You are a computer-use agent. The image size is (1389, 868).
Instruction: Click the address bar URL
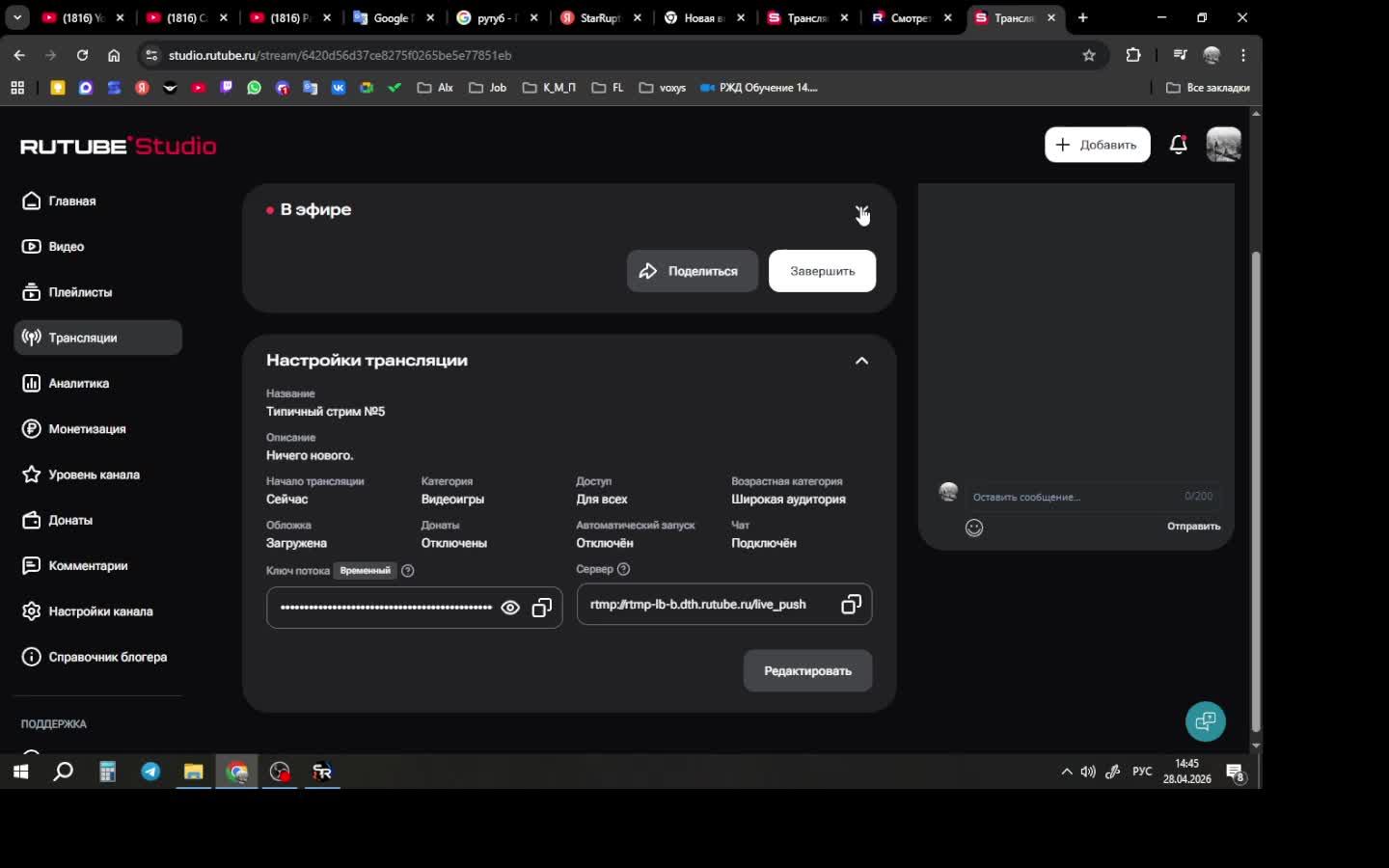click(340, 55)
